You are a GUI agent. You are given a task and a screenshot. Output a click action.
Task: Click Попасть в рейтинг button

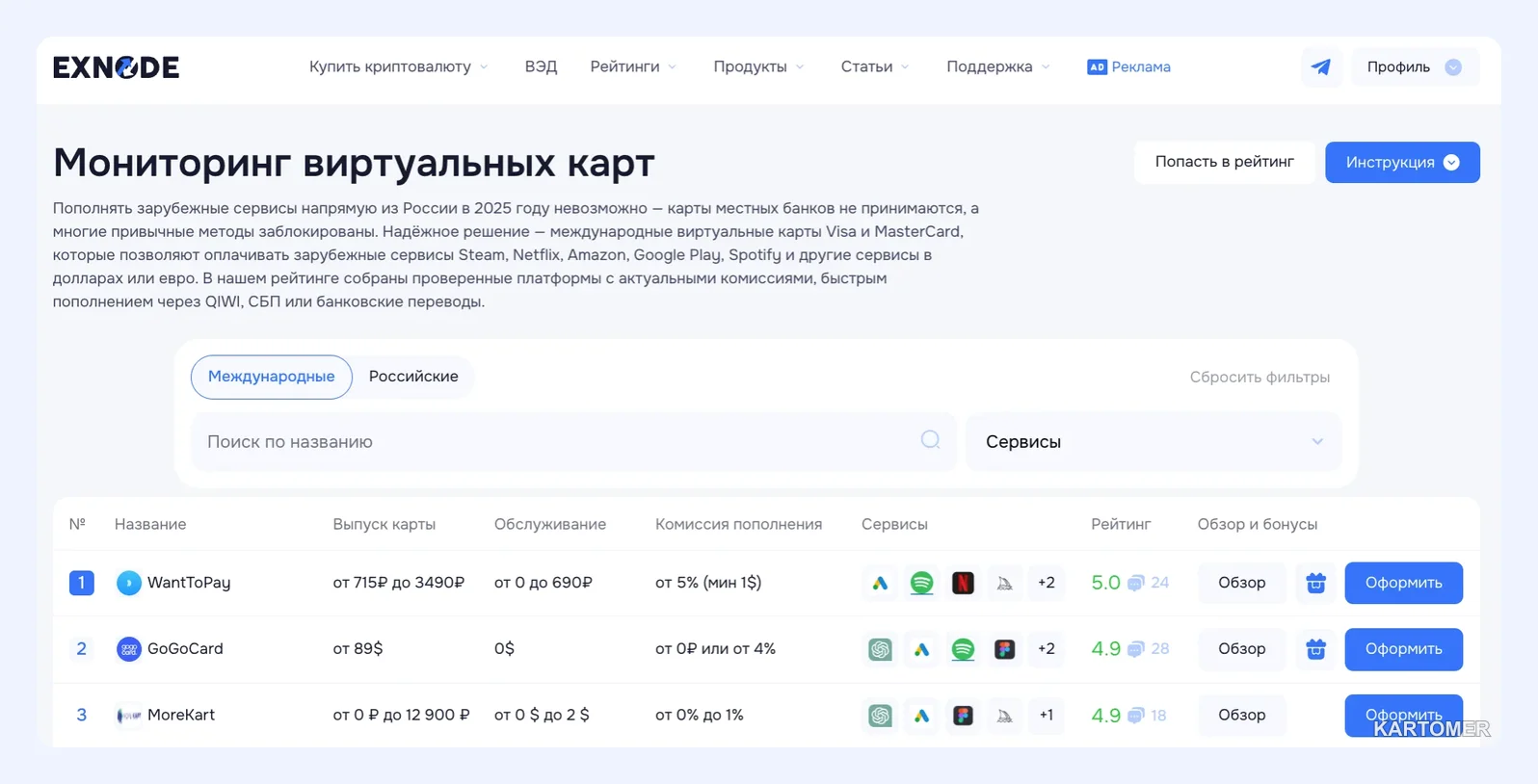pos(1224,162)
